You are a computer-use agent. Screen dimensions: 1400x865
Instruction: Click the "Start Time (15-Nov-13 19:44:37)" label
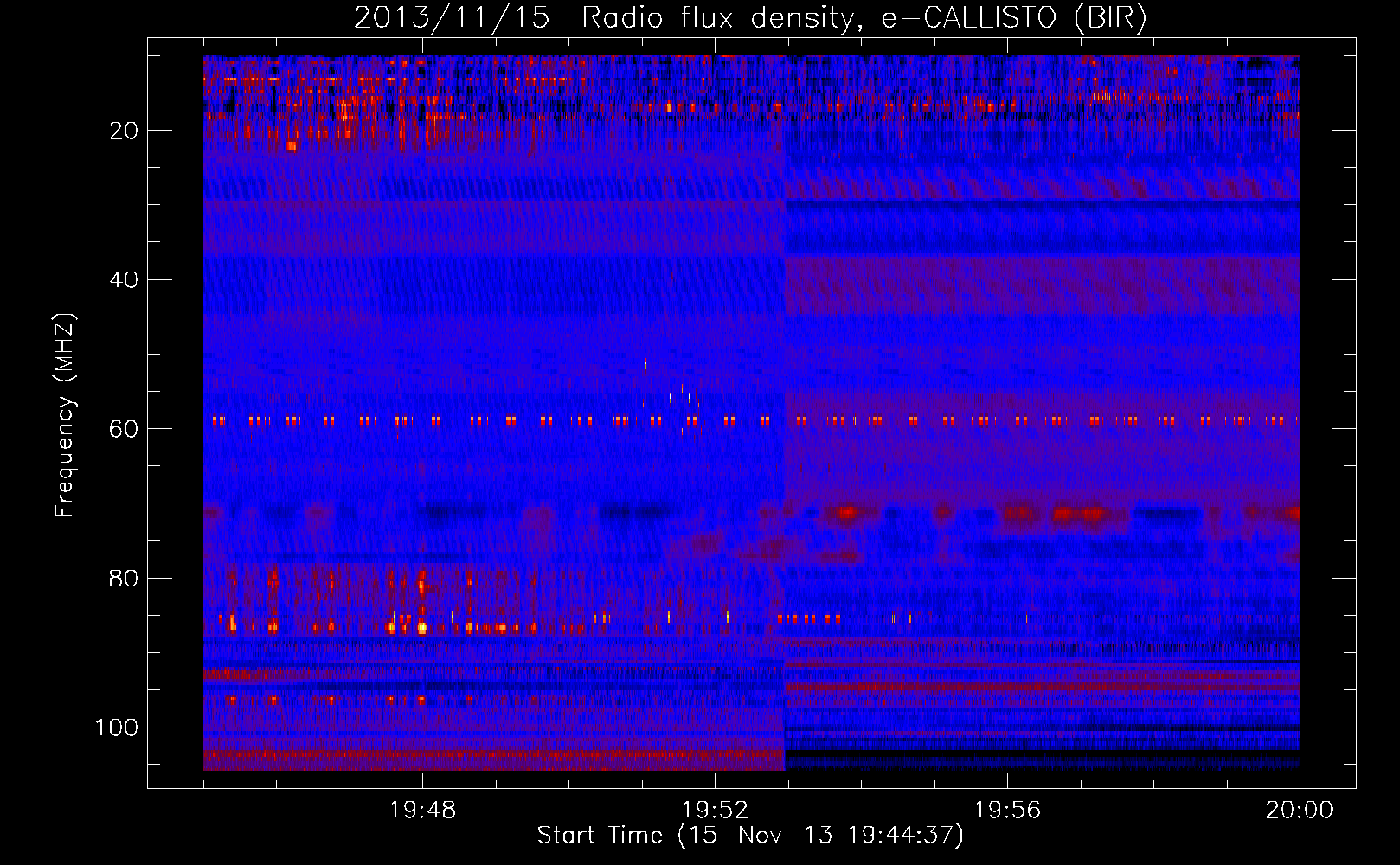click(x=750, y=836)
